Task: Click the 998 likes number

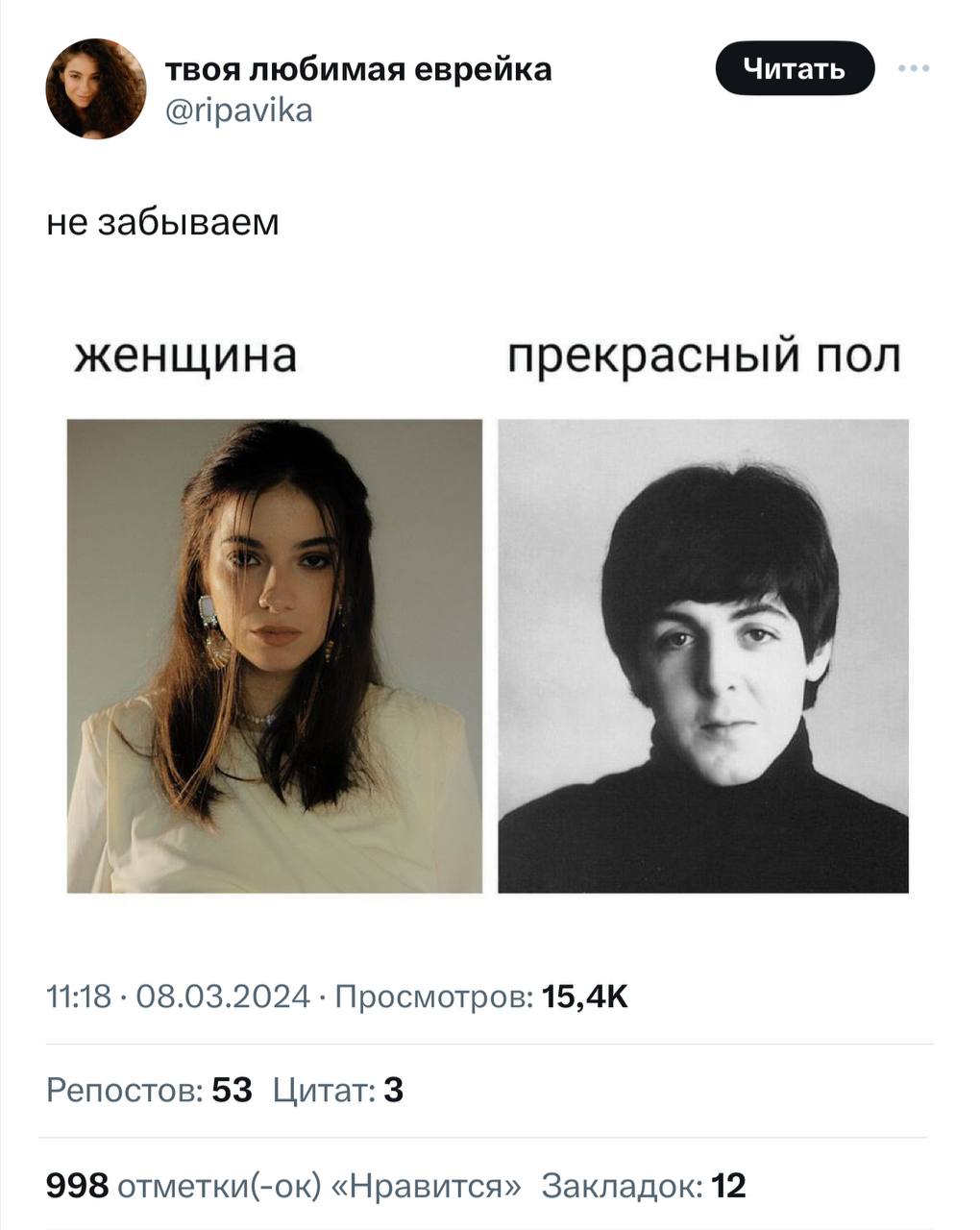Action: pos(78,1186)
